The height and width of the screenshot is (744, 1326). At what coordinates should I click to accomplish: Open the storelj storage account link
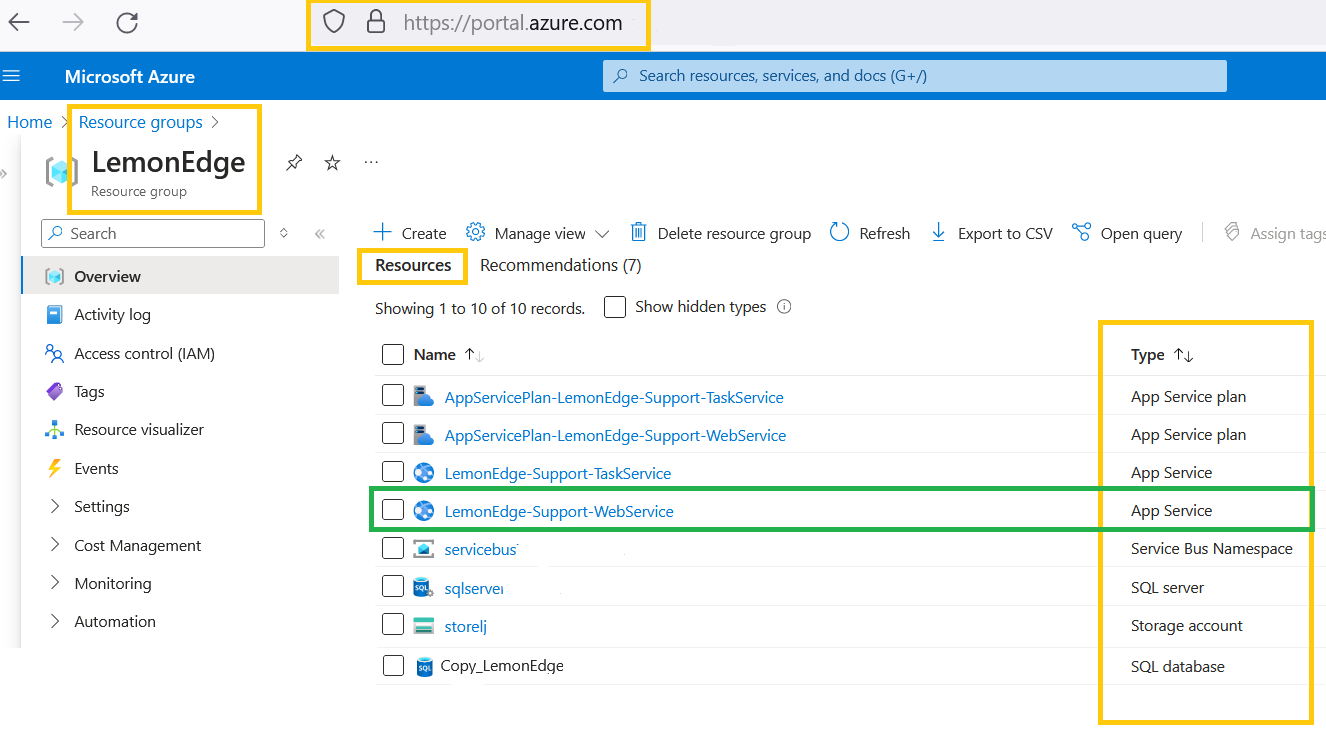(465, 626)
